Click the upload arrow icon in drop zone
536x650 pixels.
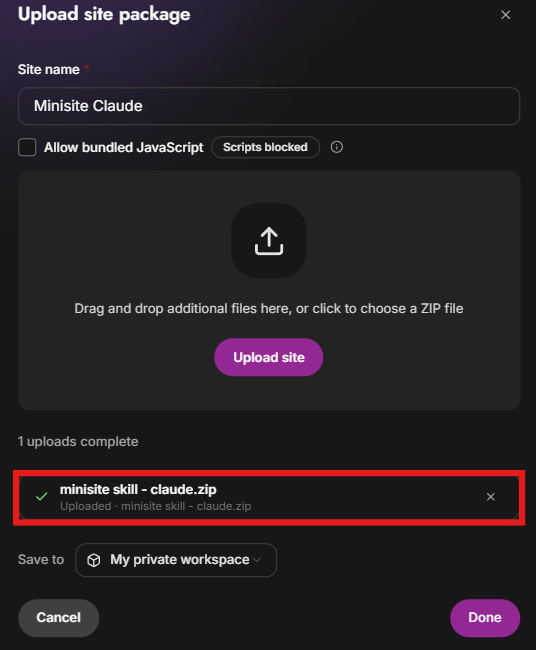[x=269, y=240]
